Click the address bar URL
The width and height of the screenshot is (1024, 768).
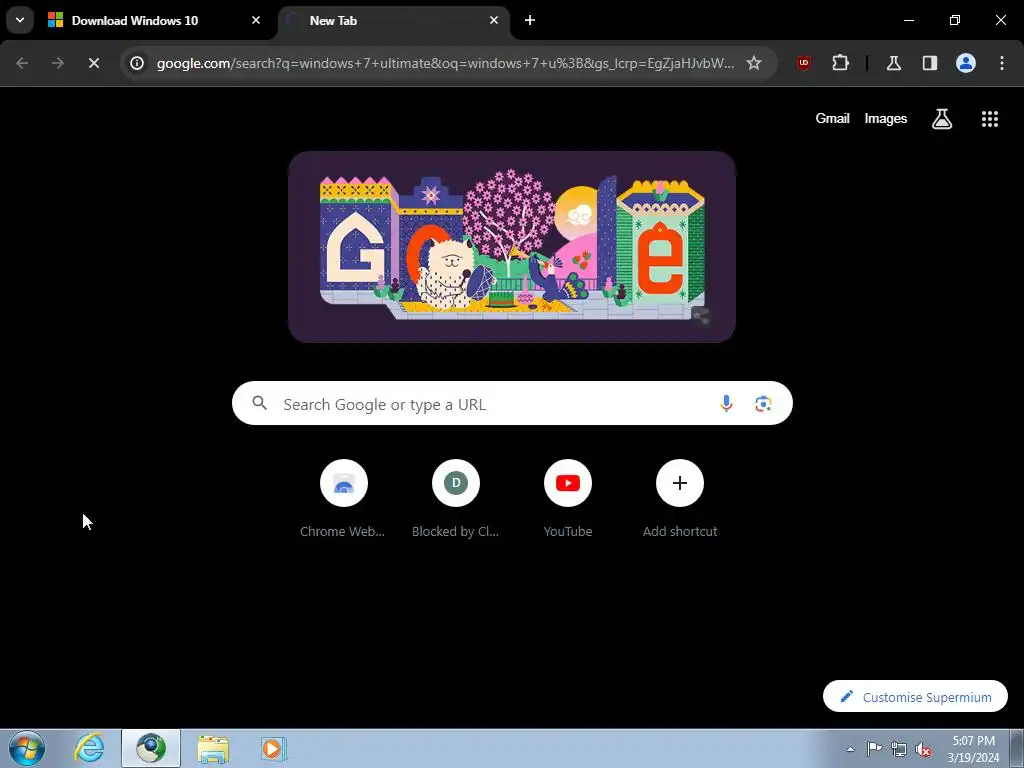(x=445, y=63)
